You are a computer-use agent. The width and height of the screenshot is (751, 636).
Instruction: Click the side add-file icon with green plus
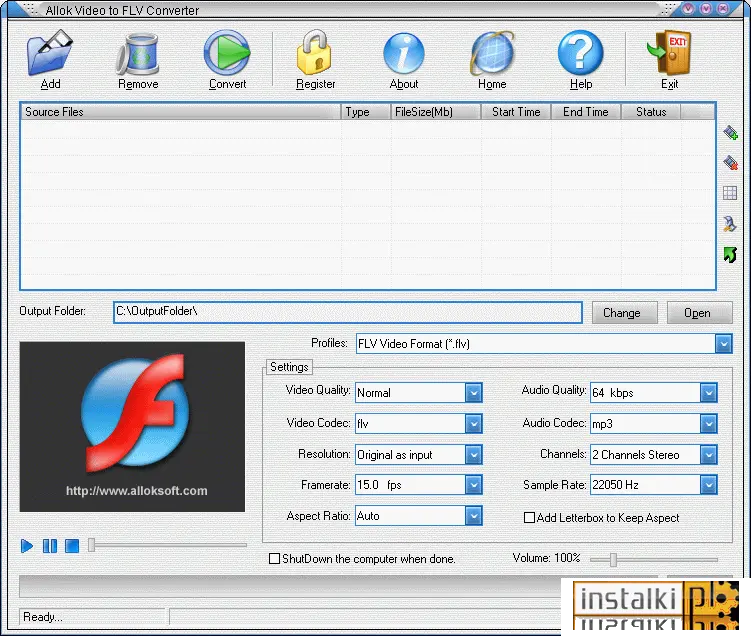click(730, 133)
